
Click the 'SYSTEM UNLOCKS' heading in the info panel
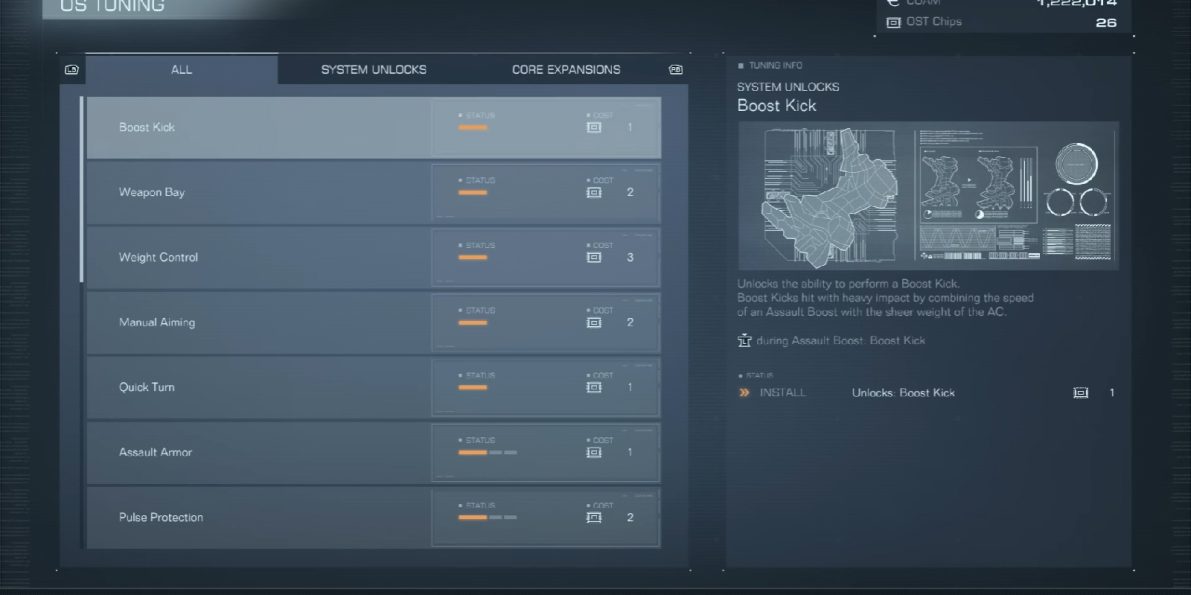point(788,87)
